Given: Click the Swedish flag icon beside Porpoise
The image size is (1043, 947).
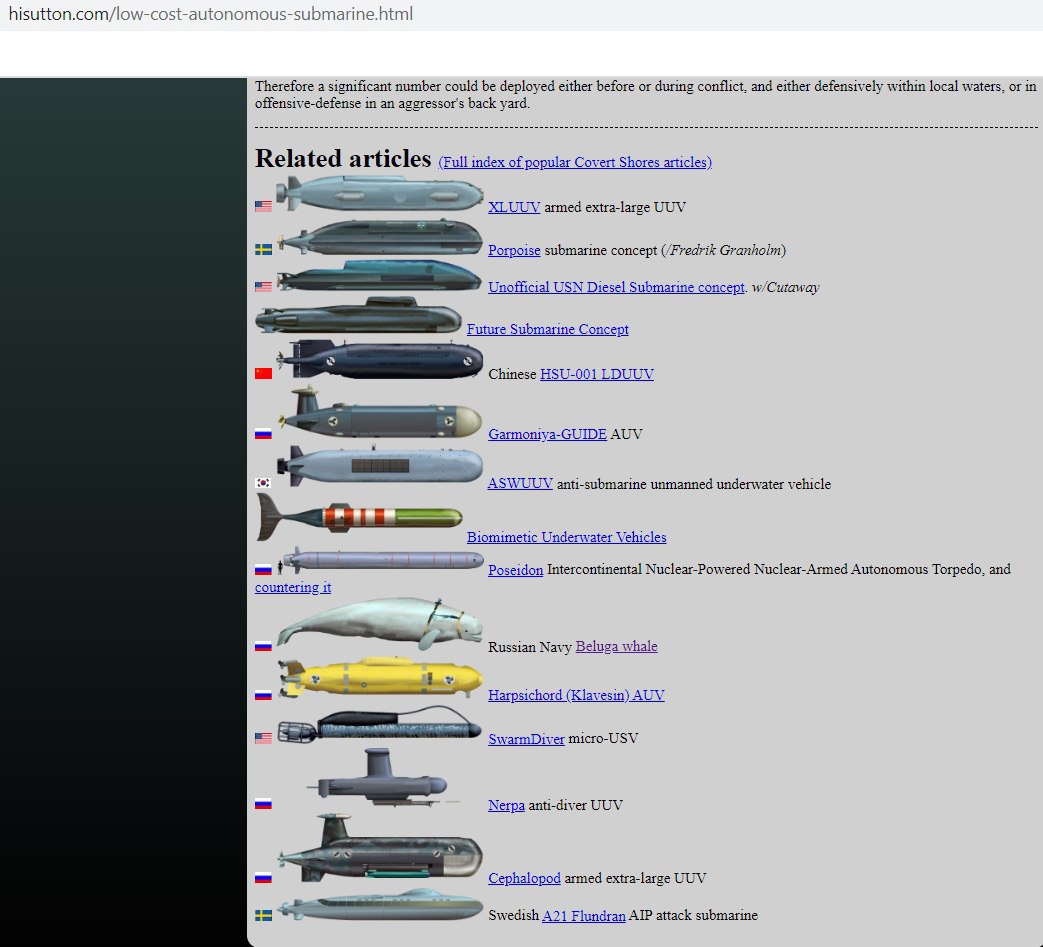Looking at the screenshot, I should tap(263, 249).
